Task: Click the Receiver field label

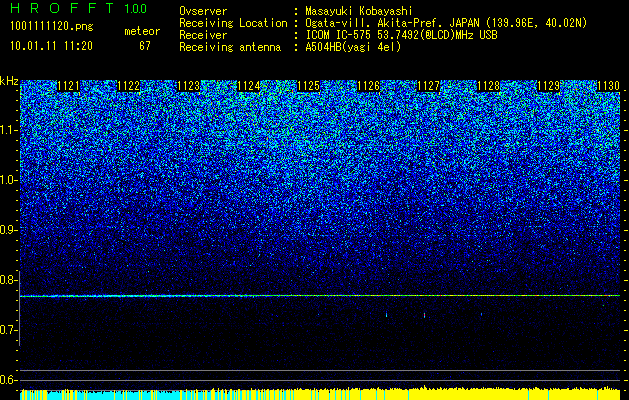Action: (x=203, y=35)
